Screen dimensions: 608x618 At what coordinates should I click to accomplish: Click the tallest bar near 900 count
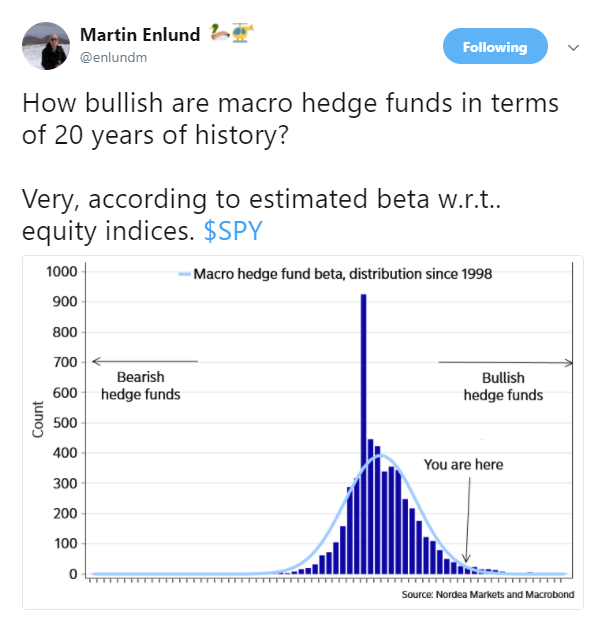(363, 434)
